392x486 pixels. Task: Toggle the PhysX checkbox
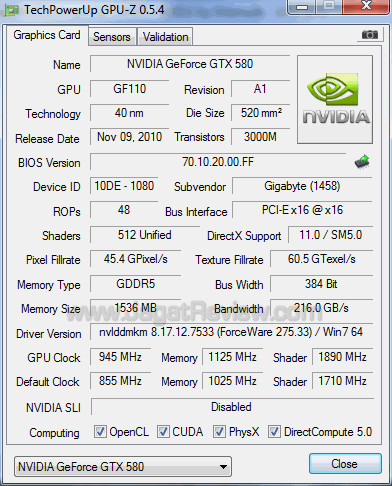coord(219,432)
